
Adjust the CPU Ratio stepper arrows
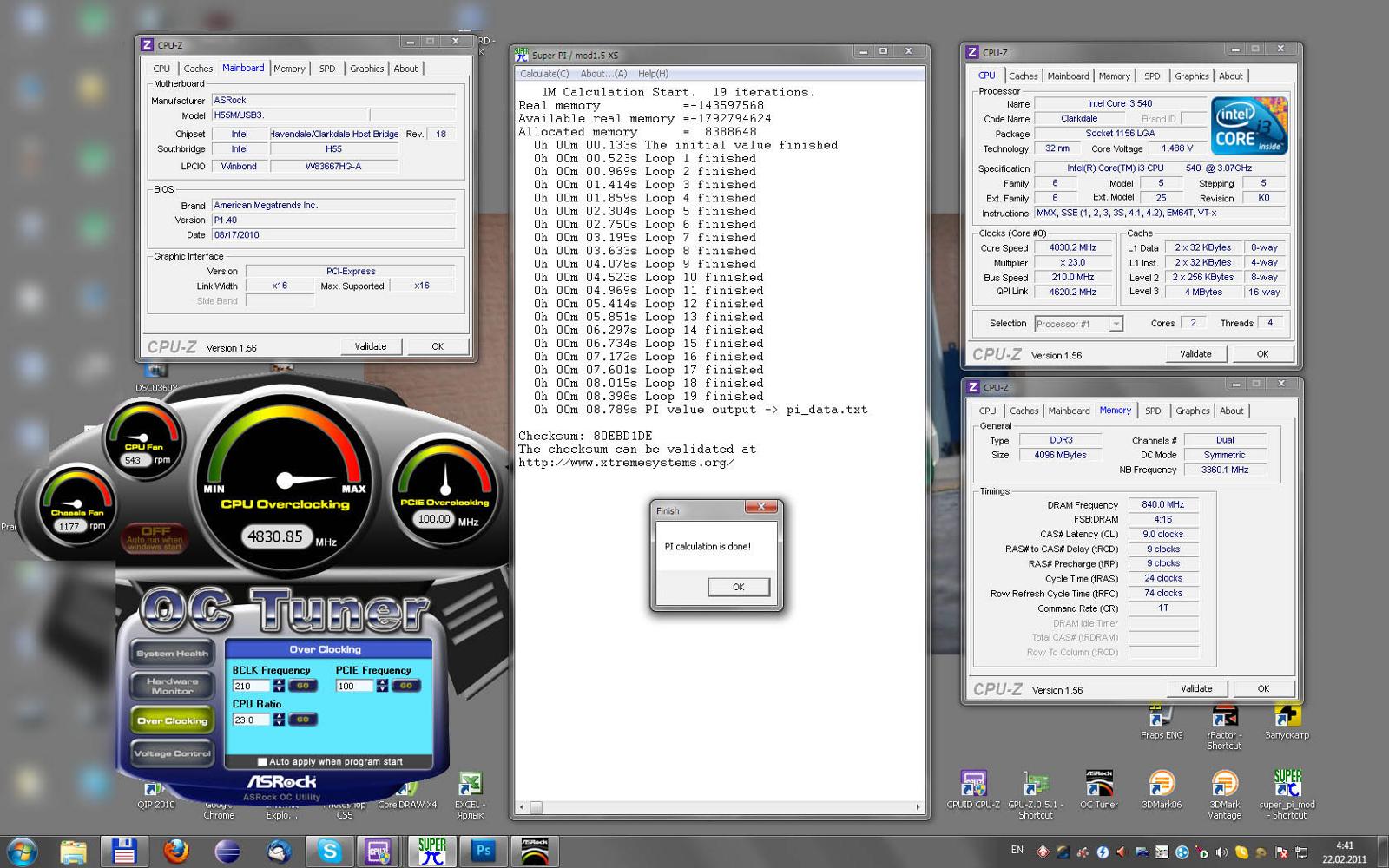(279, 720)
